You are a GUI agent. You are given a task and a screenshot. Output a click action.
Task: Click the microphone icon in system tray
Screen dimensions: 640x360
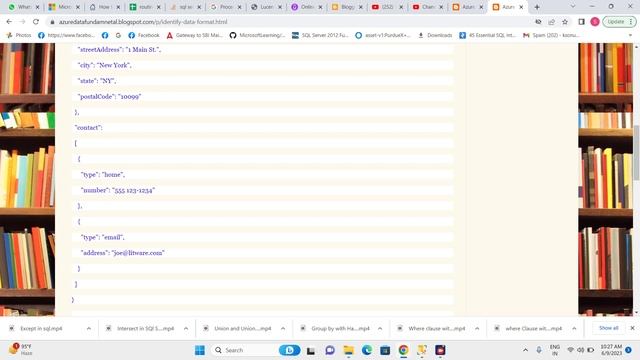pyautogui.click(x=539, y=350)
